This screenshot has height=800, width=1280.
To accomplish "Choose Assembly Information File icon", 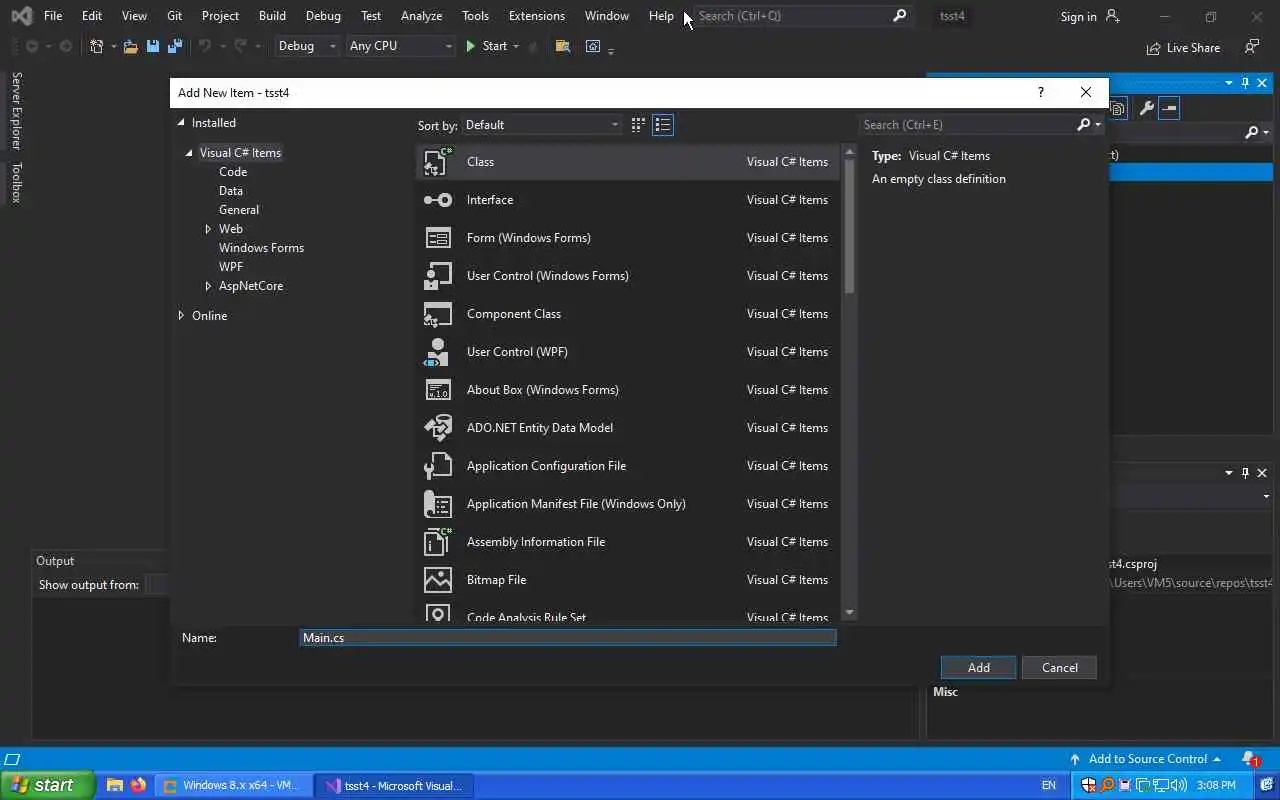I will (x=438, y=542).
